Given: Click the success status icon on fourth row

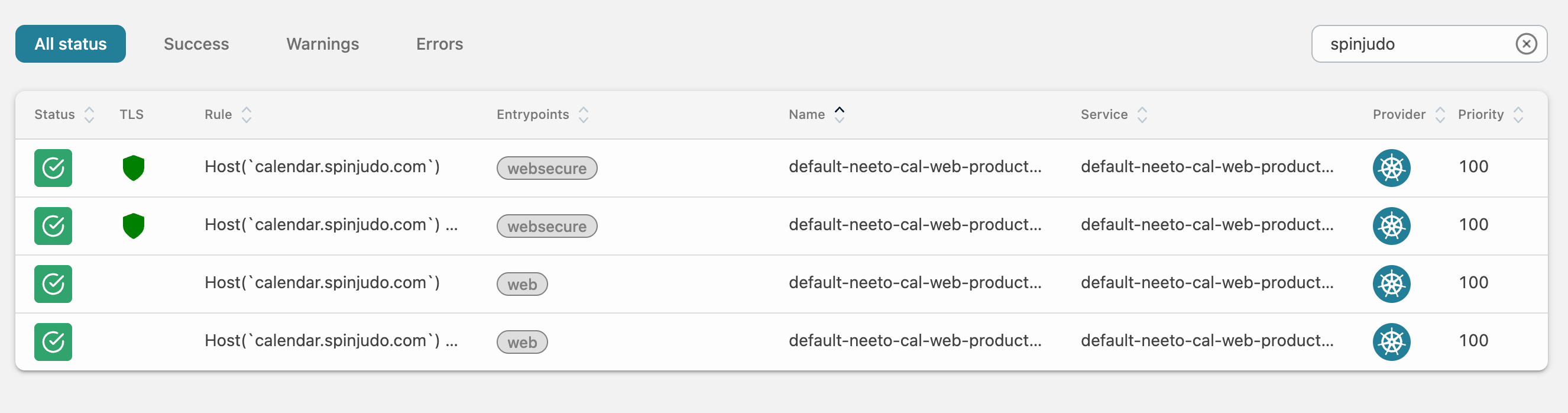Looking at the screenshot, I should (53, 342).
